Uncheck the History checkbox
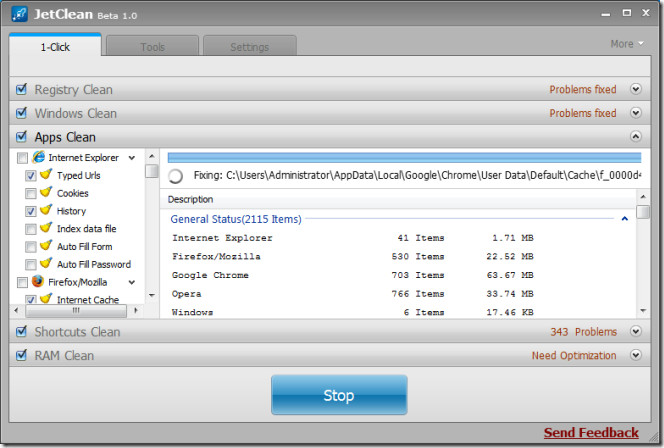The width and height of the screenshot is (664, 448). [x=31, y=211]
